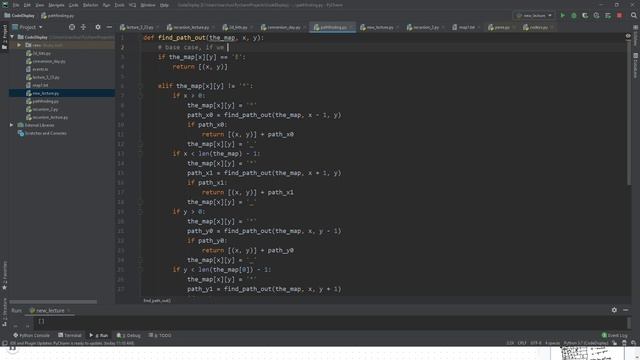Open Search Everywhere magnifier icon

point(633,16)
